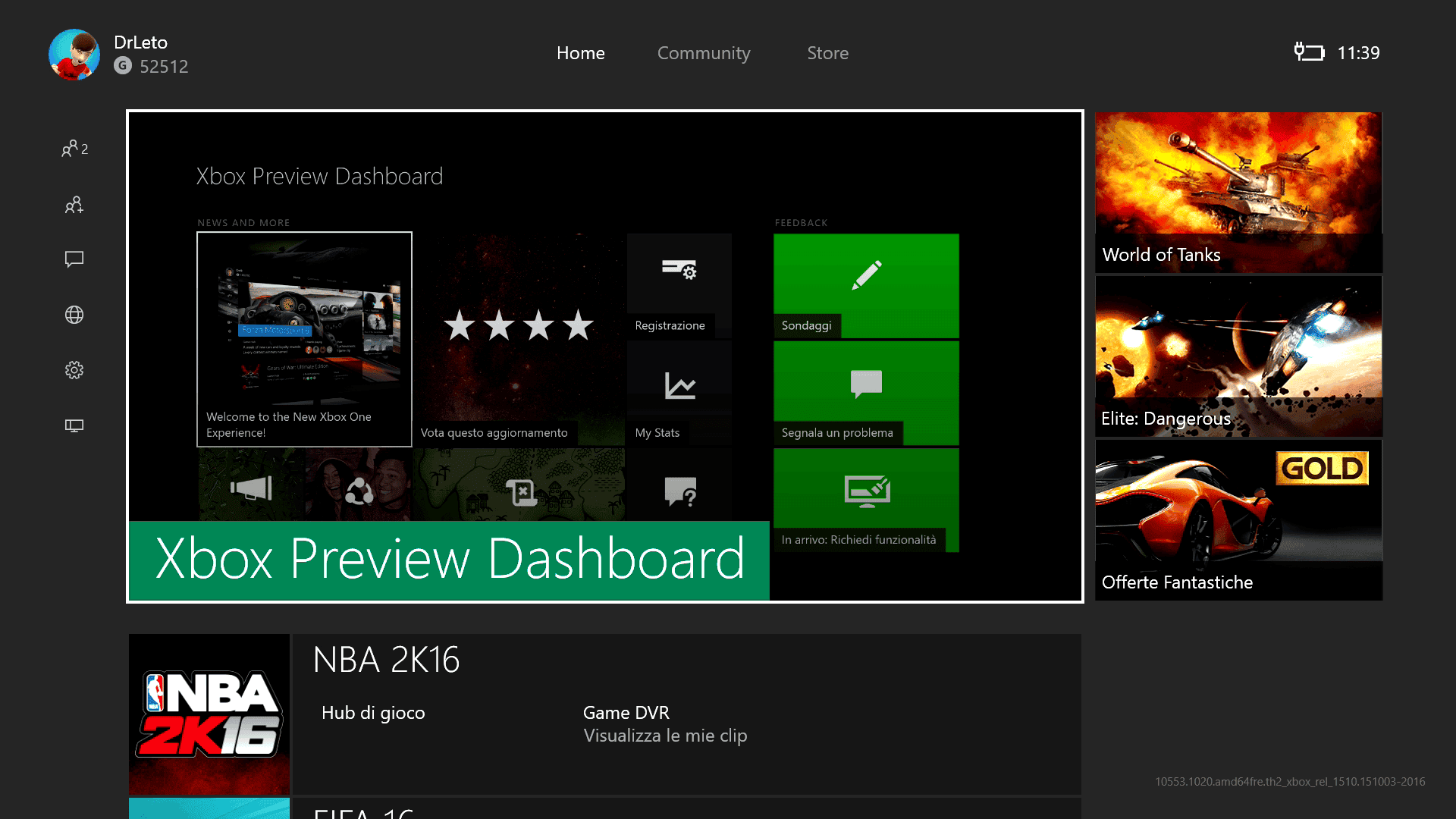
Task: Click the NBA 2K16 title text
Action: click(x=386, y=660)
